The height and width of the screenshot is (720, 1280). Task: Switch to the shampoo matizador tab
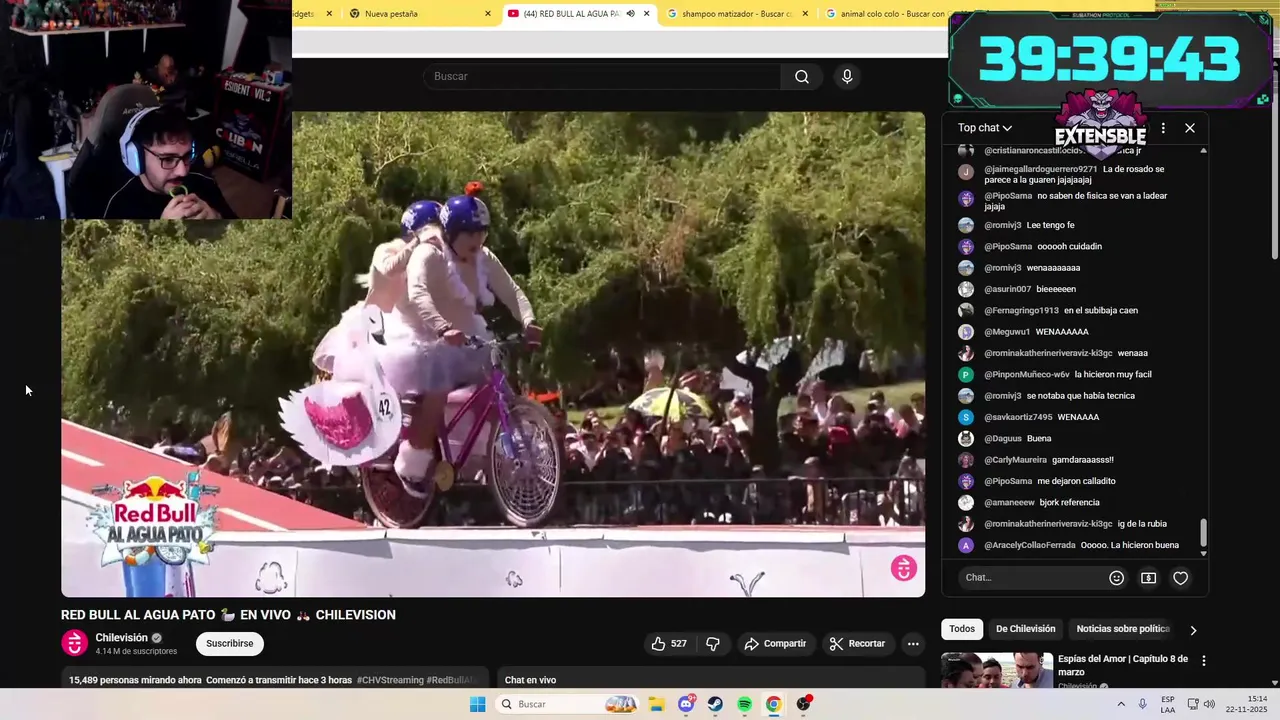pyautogui.click(x=737, y=14)
